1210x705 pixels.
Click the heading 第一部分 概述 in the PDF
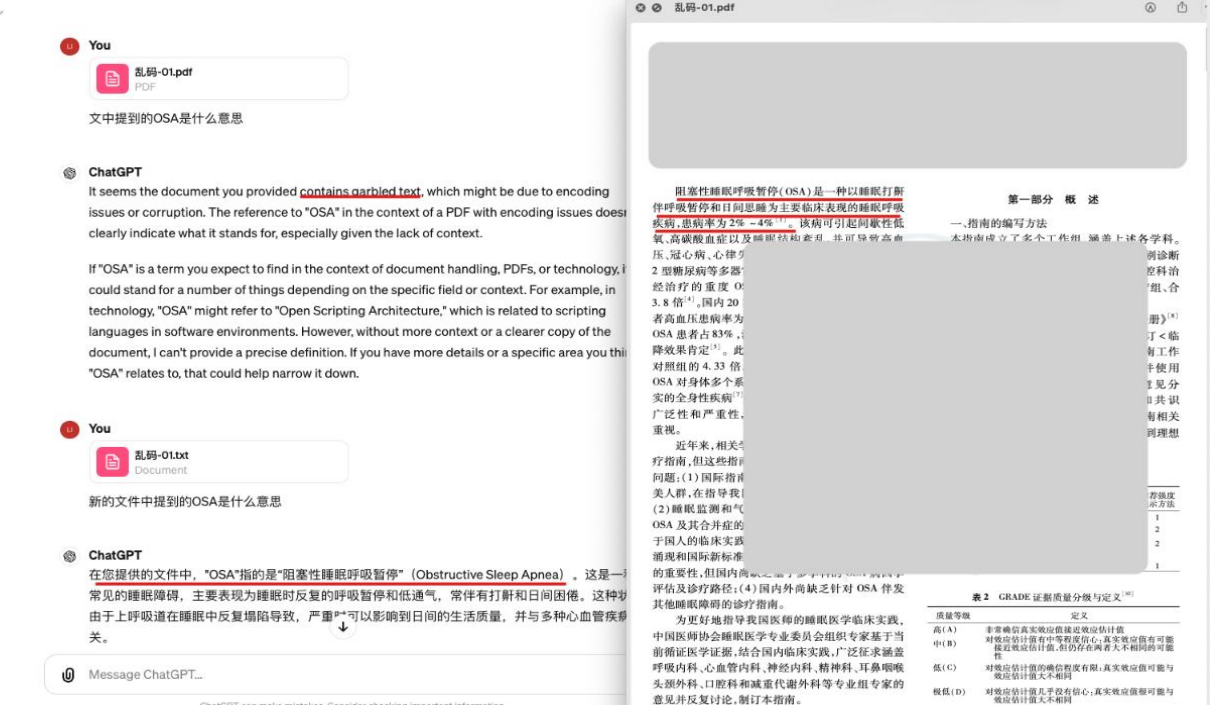1053,199
